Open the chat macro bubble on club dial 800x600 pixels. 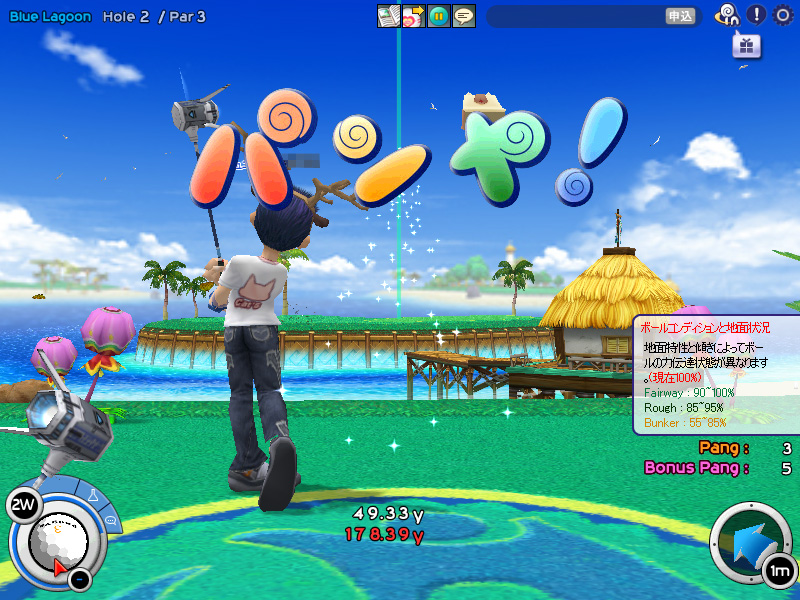pyautogui.click(x=111, y=521)
